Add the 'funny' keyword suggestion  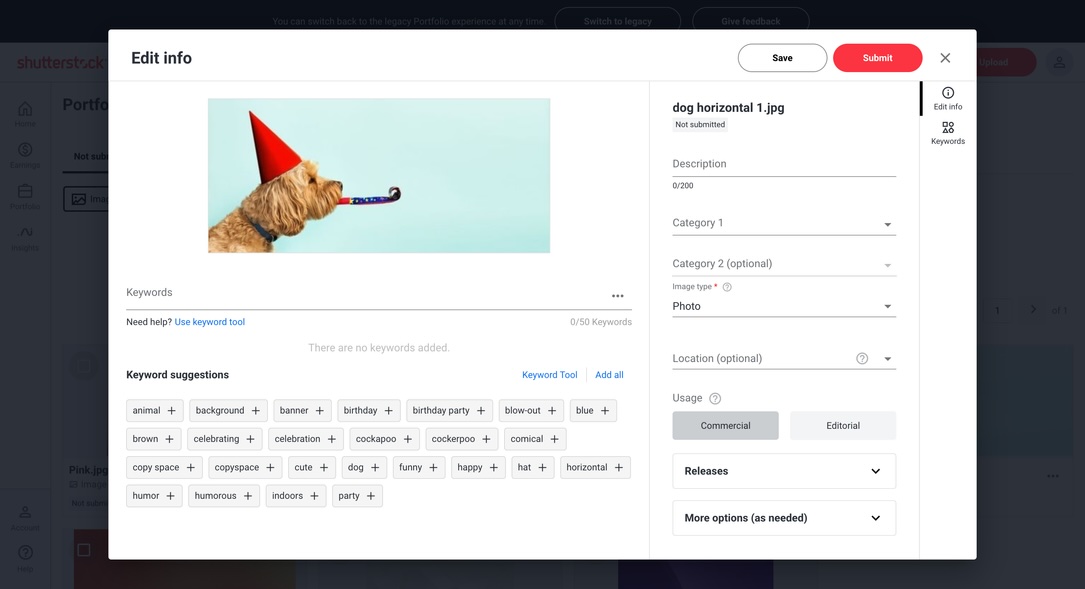(x=419, y=467)
